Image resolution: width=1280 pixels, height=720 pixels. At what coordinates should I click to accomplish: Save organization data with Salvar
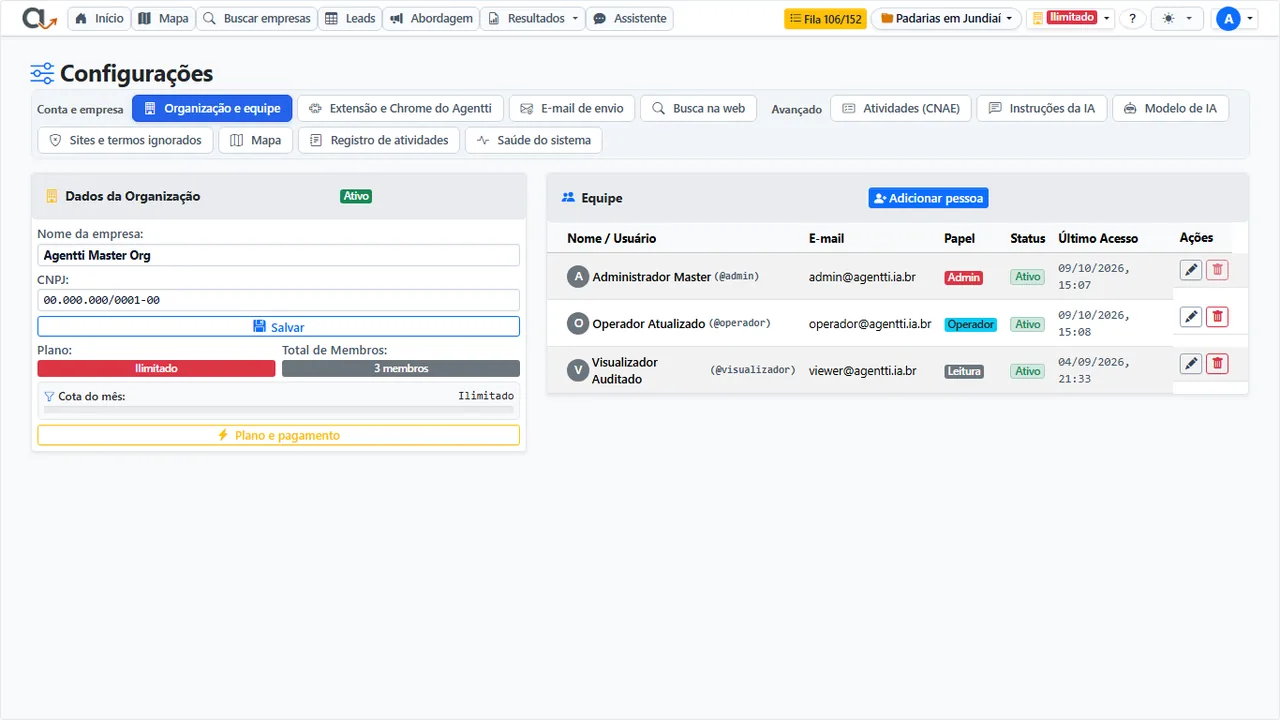pos(278,326)
